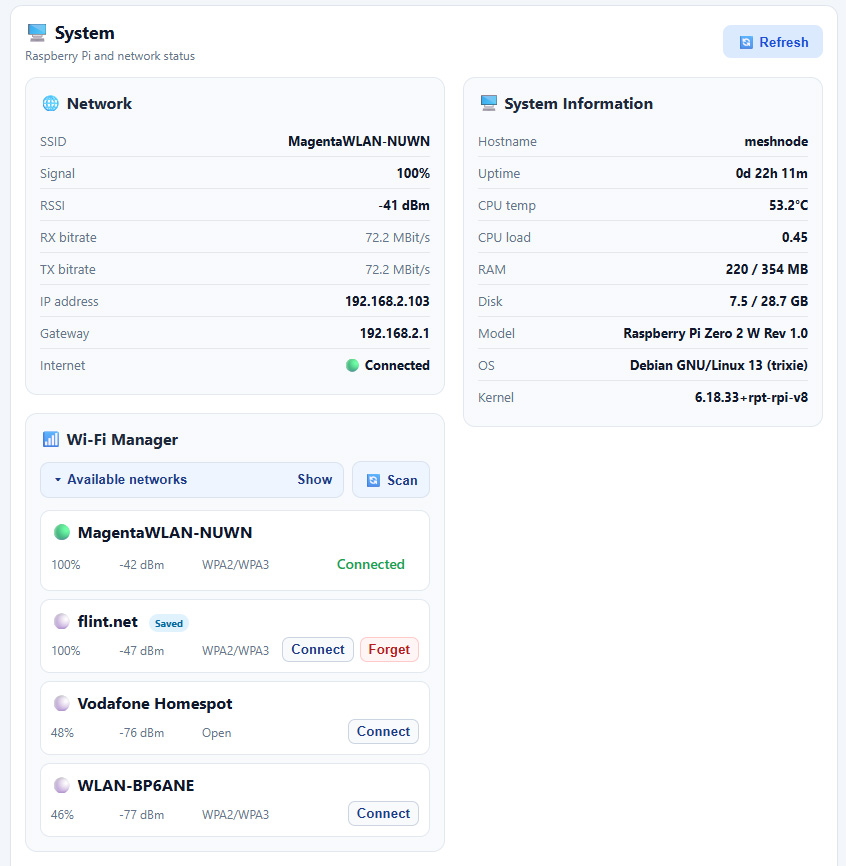Screen dimensions: 846x866
Task: Click the CPU temp value 53.2°C
Action: click(x=789, y=205)
